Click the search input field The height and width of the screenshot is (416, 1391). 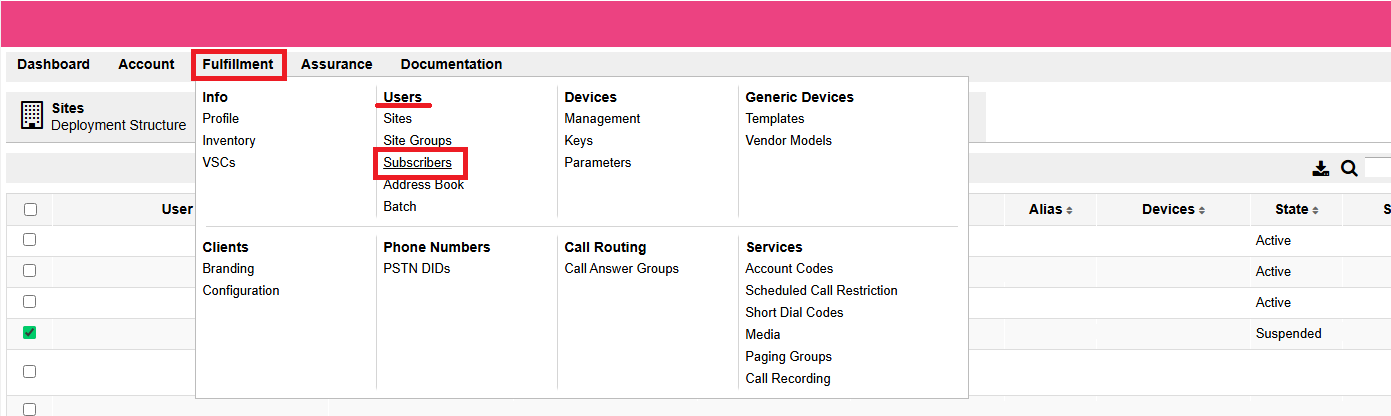[1378, 168]
